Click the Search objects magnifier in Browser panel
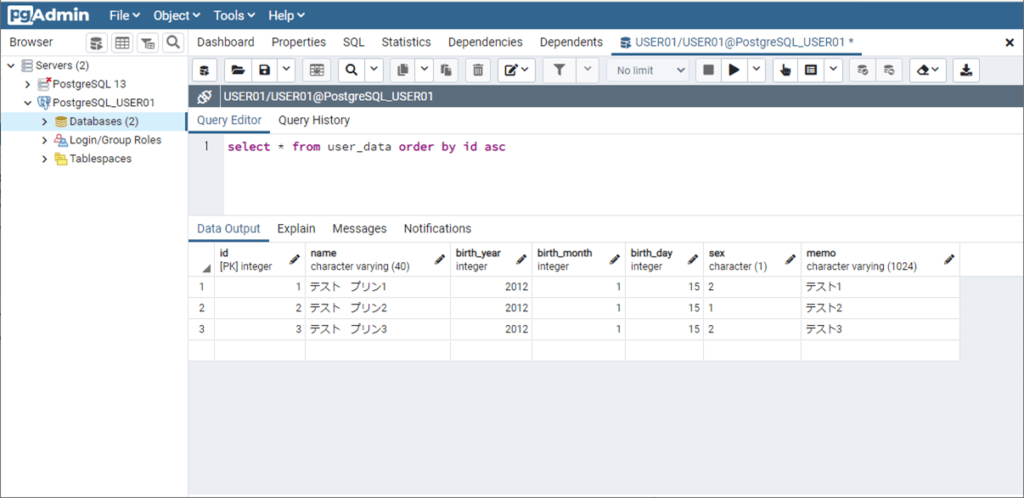The height and width of the screenshot is (498, 1024). [173, 43]
